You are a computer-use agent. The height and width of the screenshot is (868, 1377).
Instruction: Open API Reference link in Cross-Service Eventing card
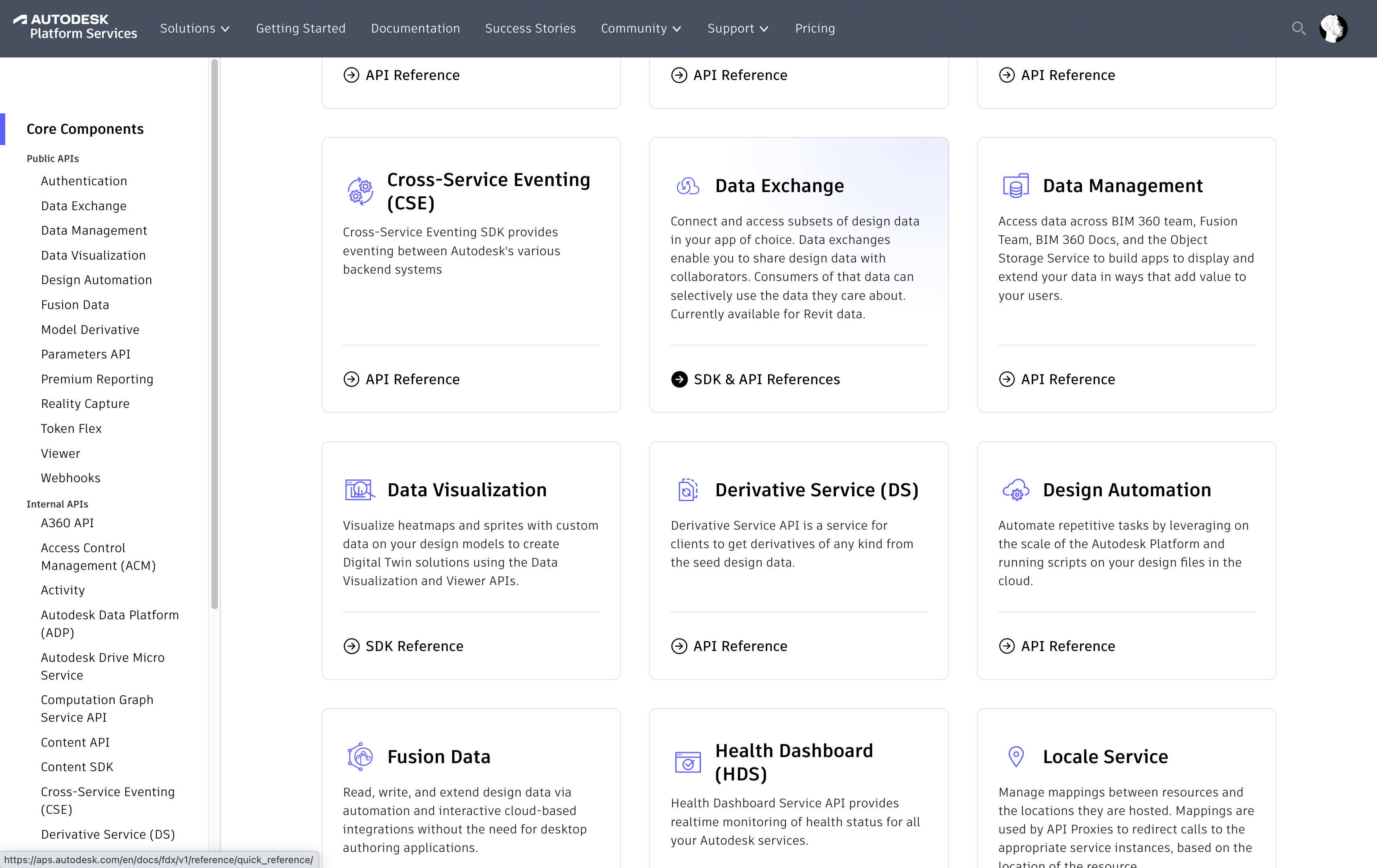pos(412,379)
